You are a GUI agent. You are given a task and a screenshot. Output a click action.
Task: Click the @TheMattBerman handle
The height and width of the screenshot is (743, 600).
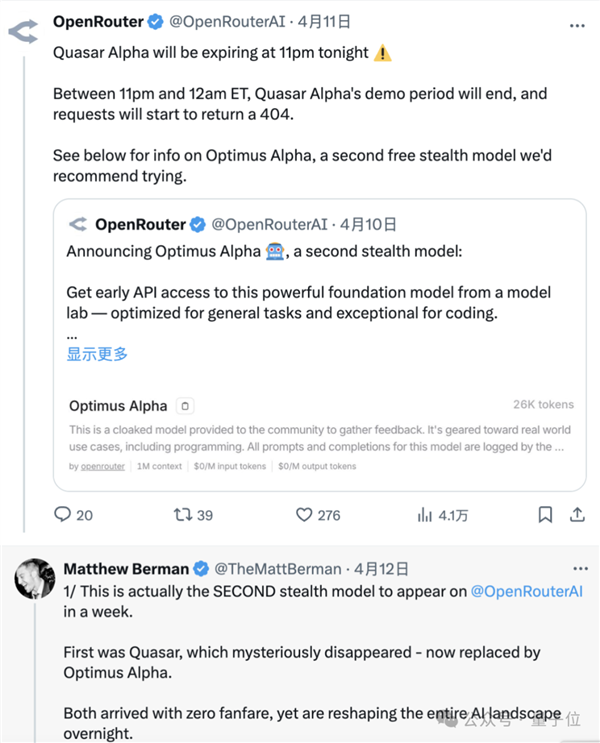pos(278,568)
